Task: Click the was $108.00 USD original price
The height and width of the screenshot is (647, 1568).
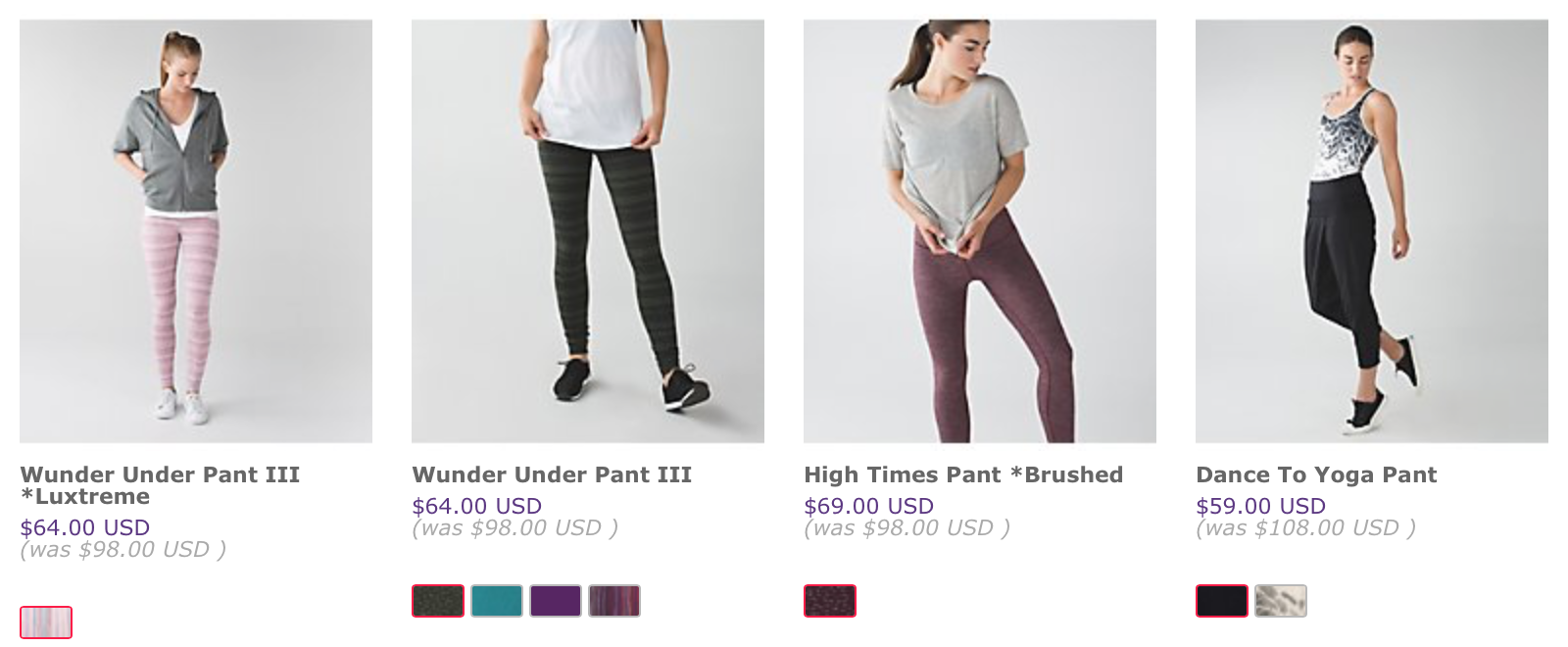Action: pos(1305,528)
